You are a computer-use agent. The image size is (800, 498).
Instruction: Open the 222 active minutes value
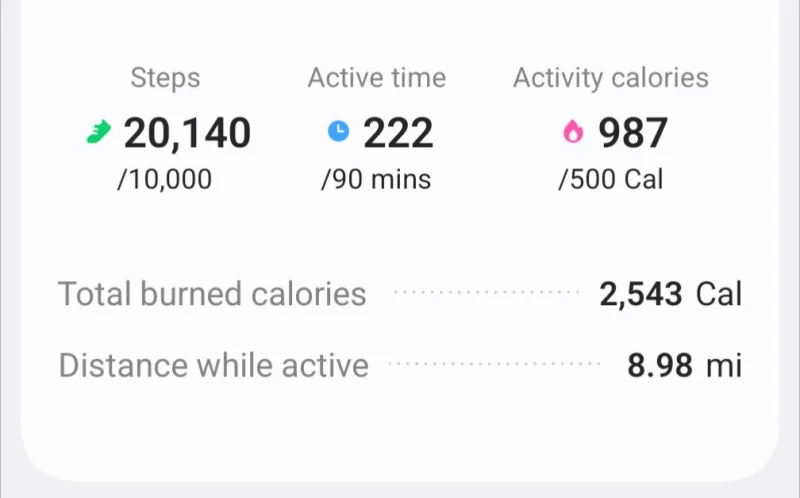tap(398, 133)
